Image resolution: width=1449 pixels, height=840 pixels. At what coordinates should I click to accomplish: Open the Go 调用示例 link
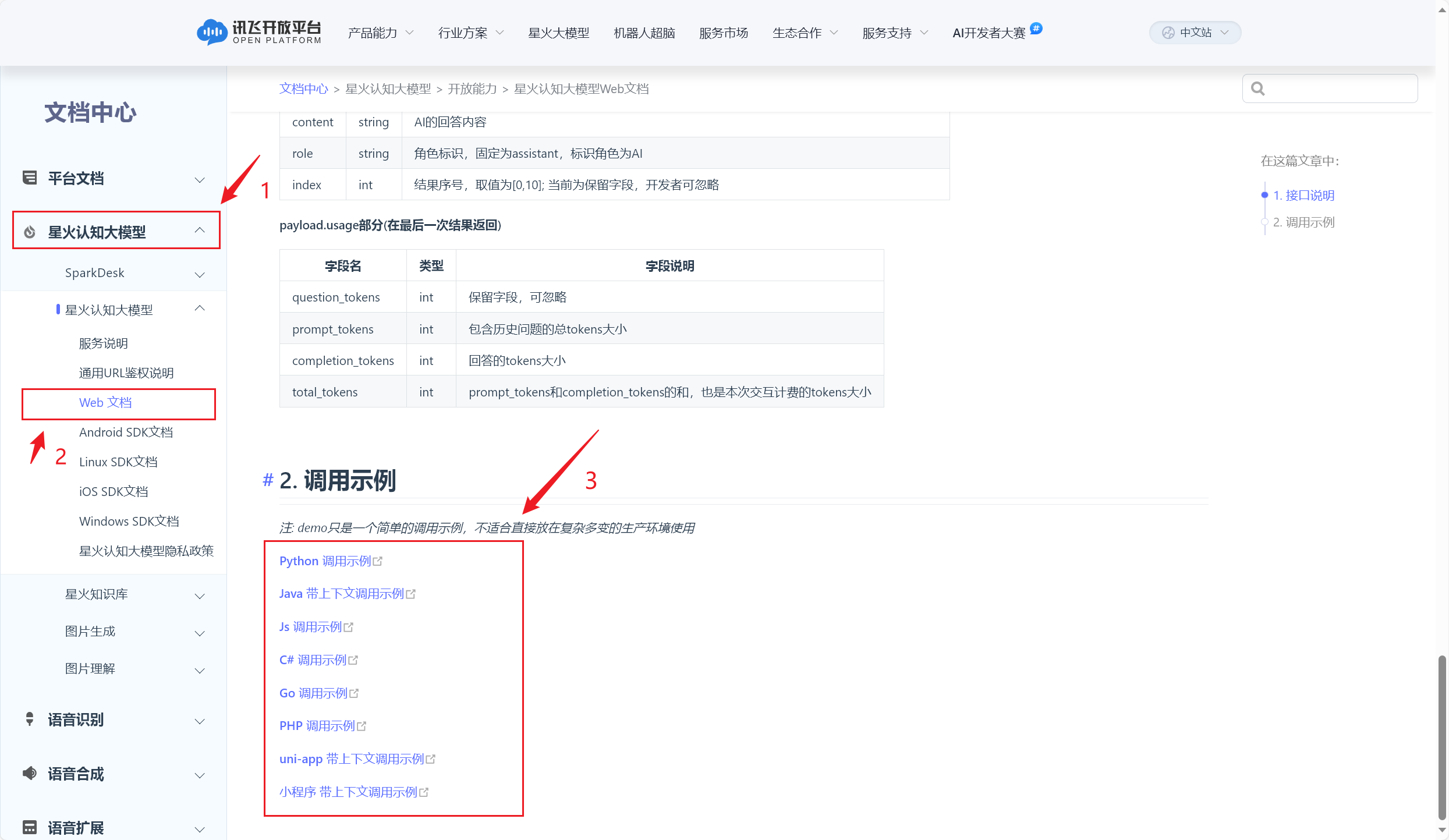(314, 693)
